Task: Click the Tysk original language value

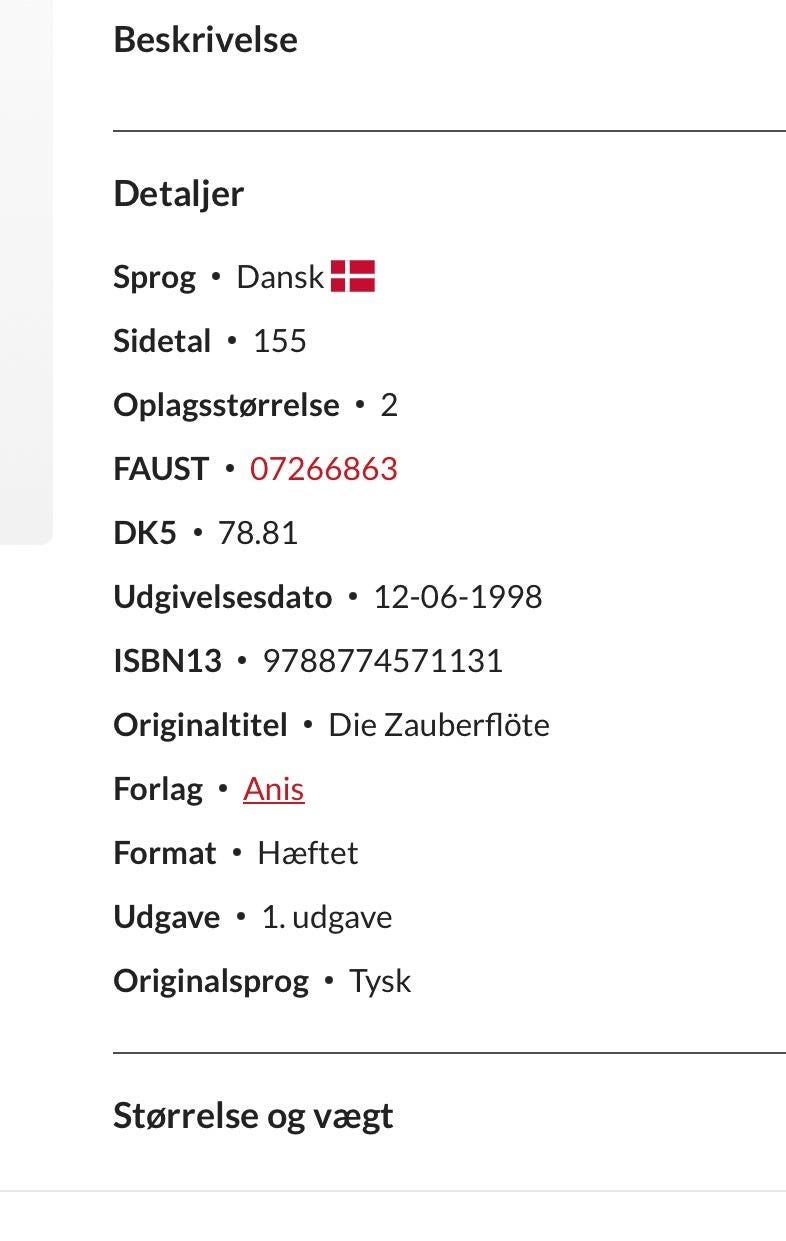Action: click(379, 981)
